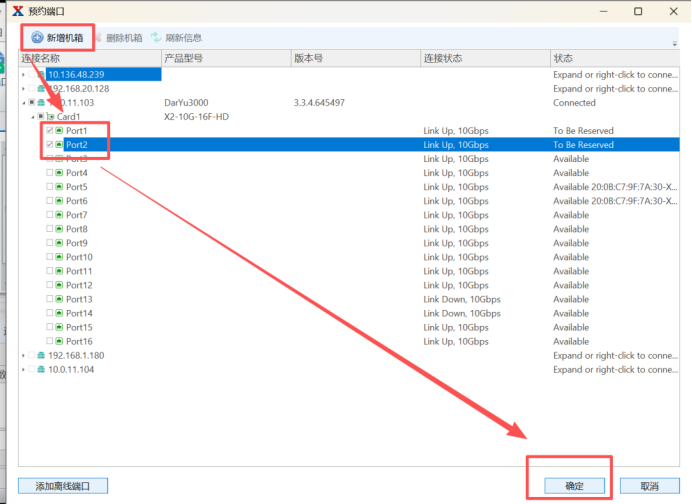Click the 删除机箱 delete chassis button

[118, 38]
